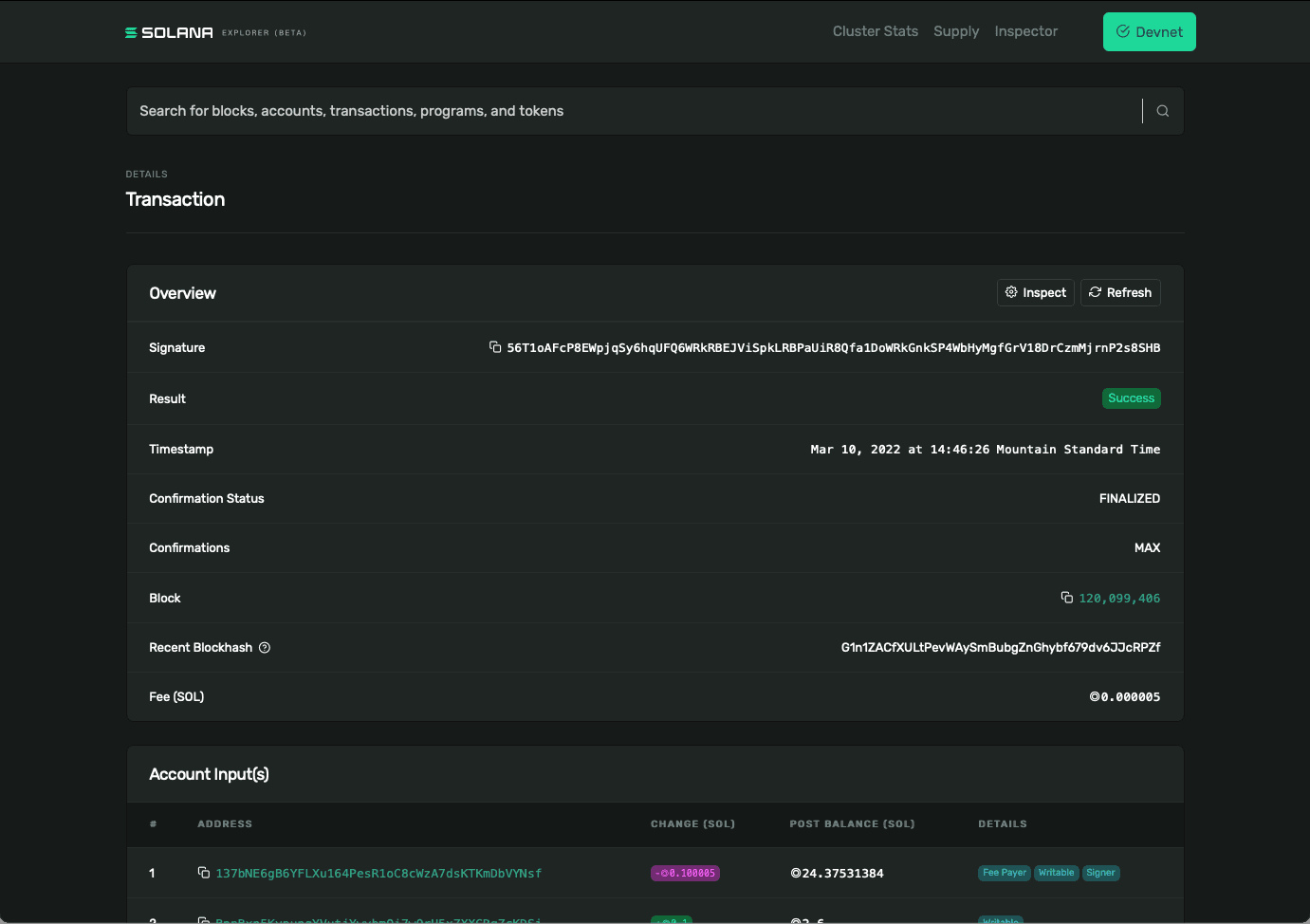This screenshot has height=924, width=1310.
Task: Open the Inspector menu item
Action: pos(1025,31)
